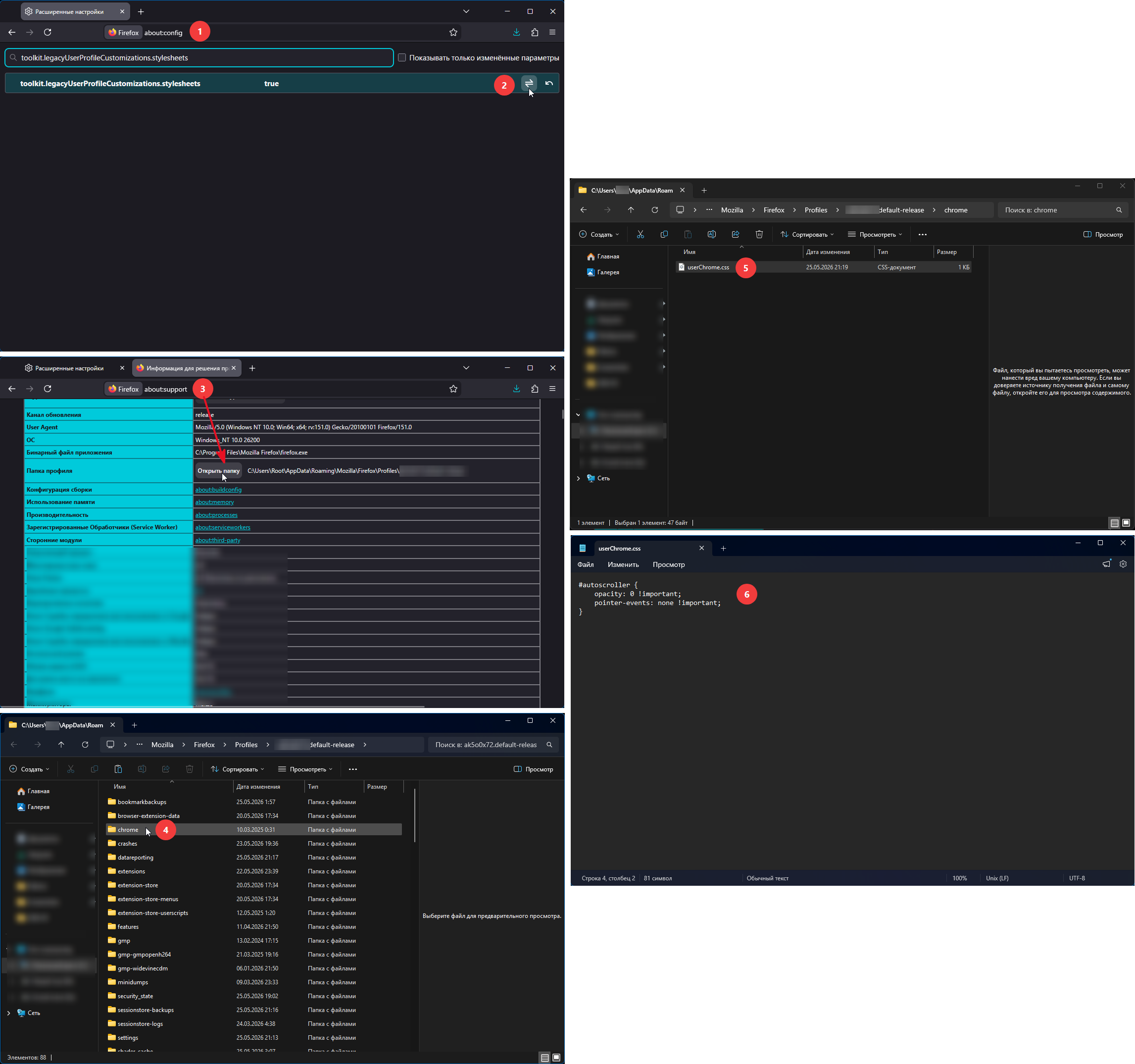Expand 'Сеть' node in chrome folder Explorer sidebar
This screenshot has height=1064, width=1135.
(x=578, y=479)
